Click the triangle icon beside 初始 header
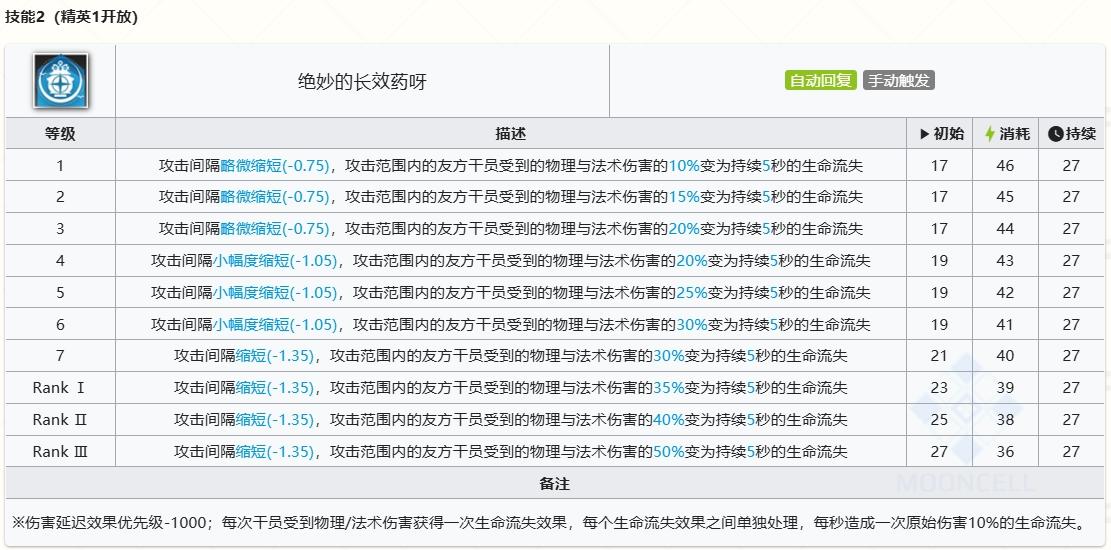Image resolution: width=1111 pixels, height=550 pixels. 924,134
